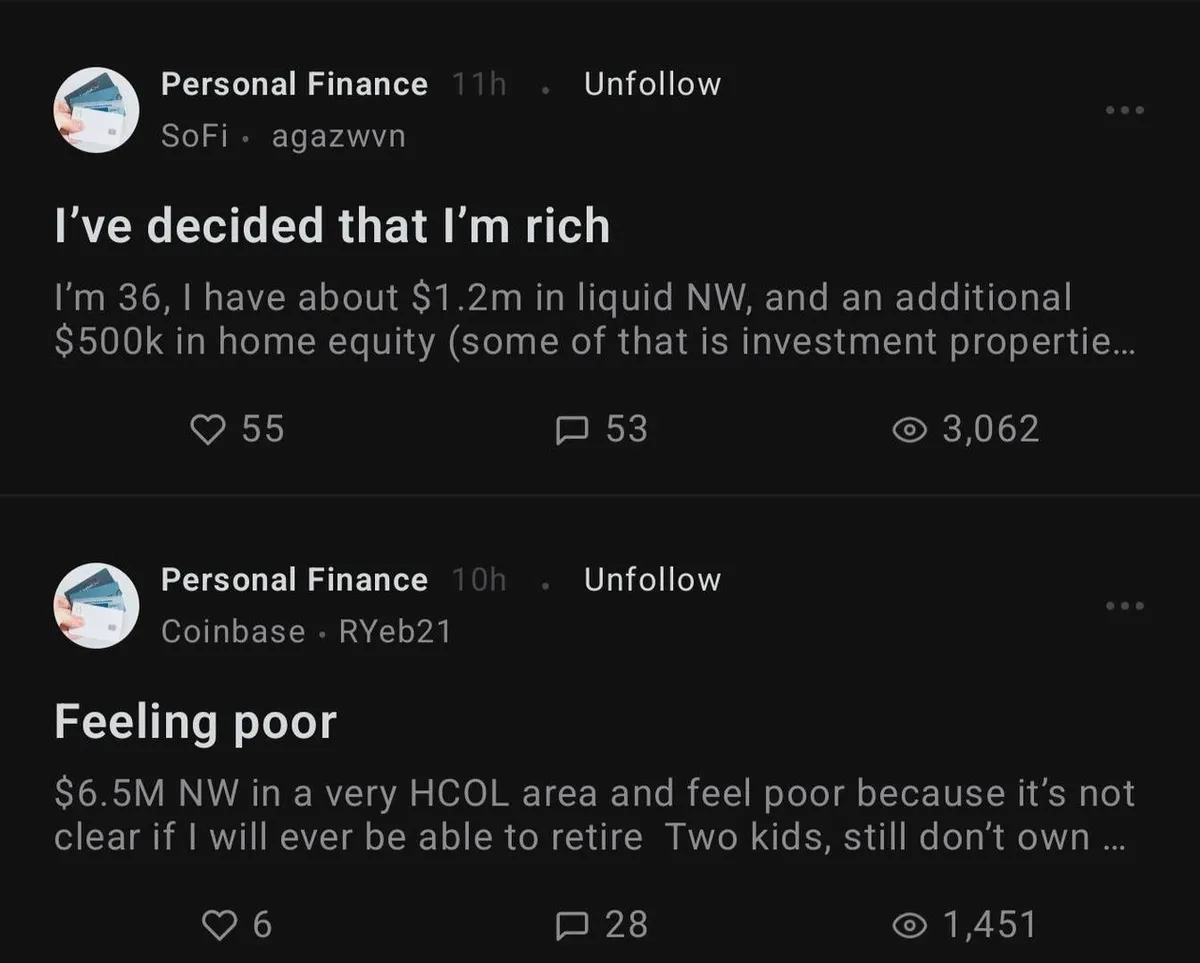Viewport: 1200px width, 963px height.
Task: Open the SoFi company tag
Action: 193,137
